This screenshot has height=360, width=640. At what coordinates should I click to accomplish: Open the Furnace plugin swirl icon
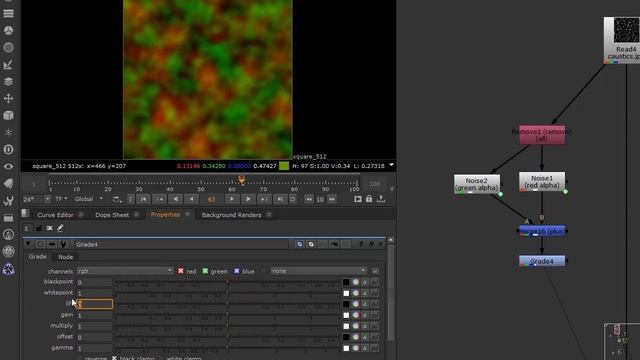(8, 235)
